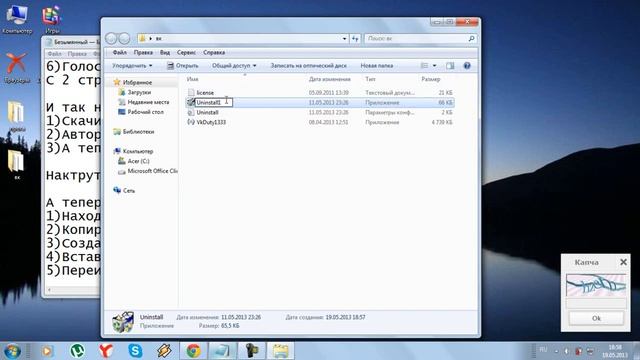Click the search magnifier icon in Explorer
The width and height of the screenshot is (640, 360).
click(471, 38)
